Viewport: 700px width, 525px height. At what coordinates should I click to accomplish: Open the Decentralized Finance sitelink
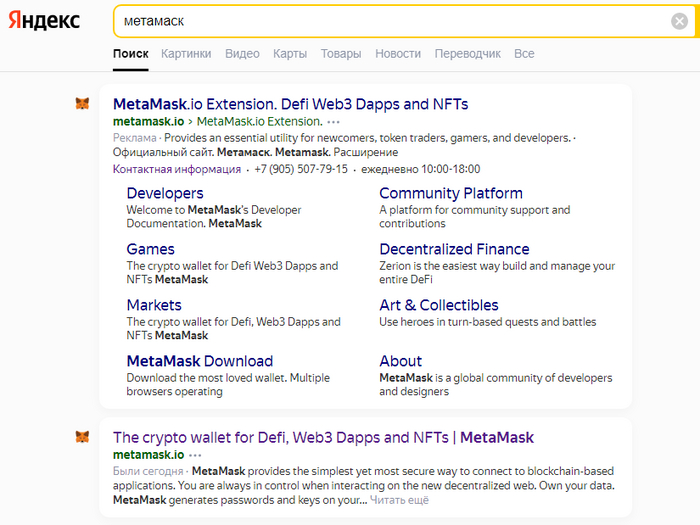click(x=454, y=249)
